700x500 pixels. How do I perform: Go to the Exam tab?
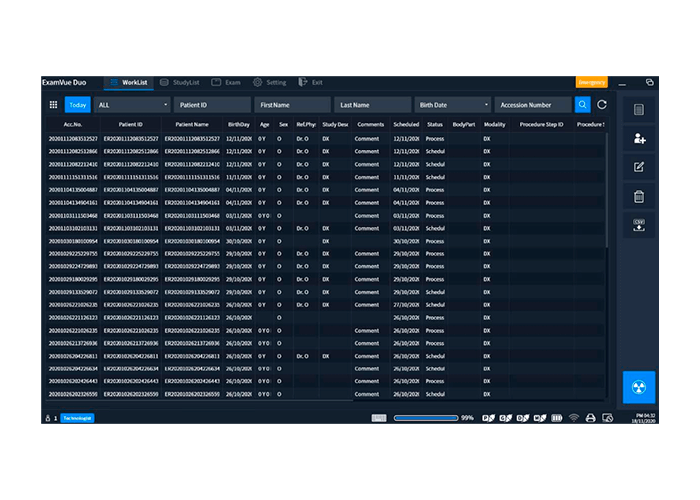[x=226, y=82]
